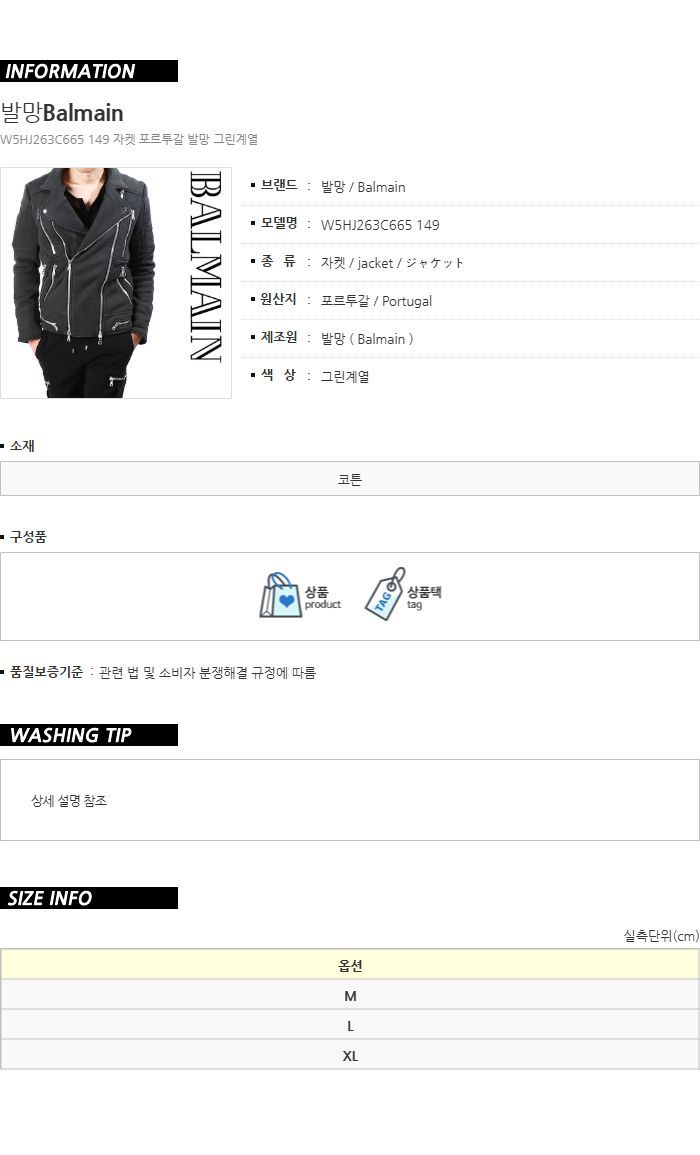Click the model number W5HJ263C665 149 value
The height and width of the screenshot is (1155, 700).
(379, 225)
